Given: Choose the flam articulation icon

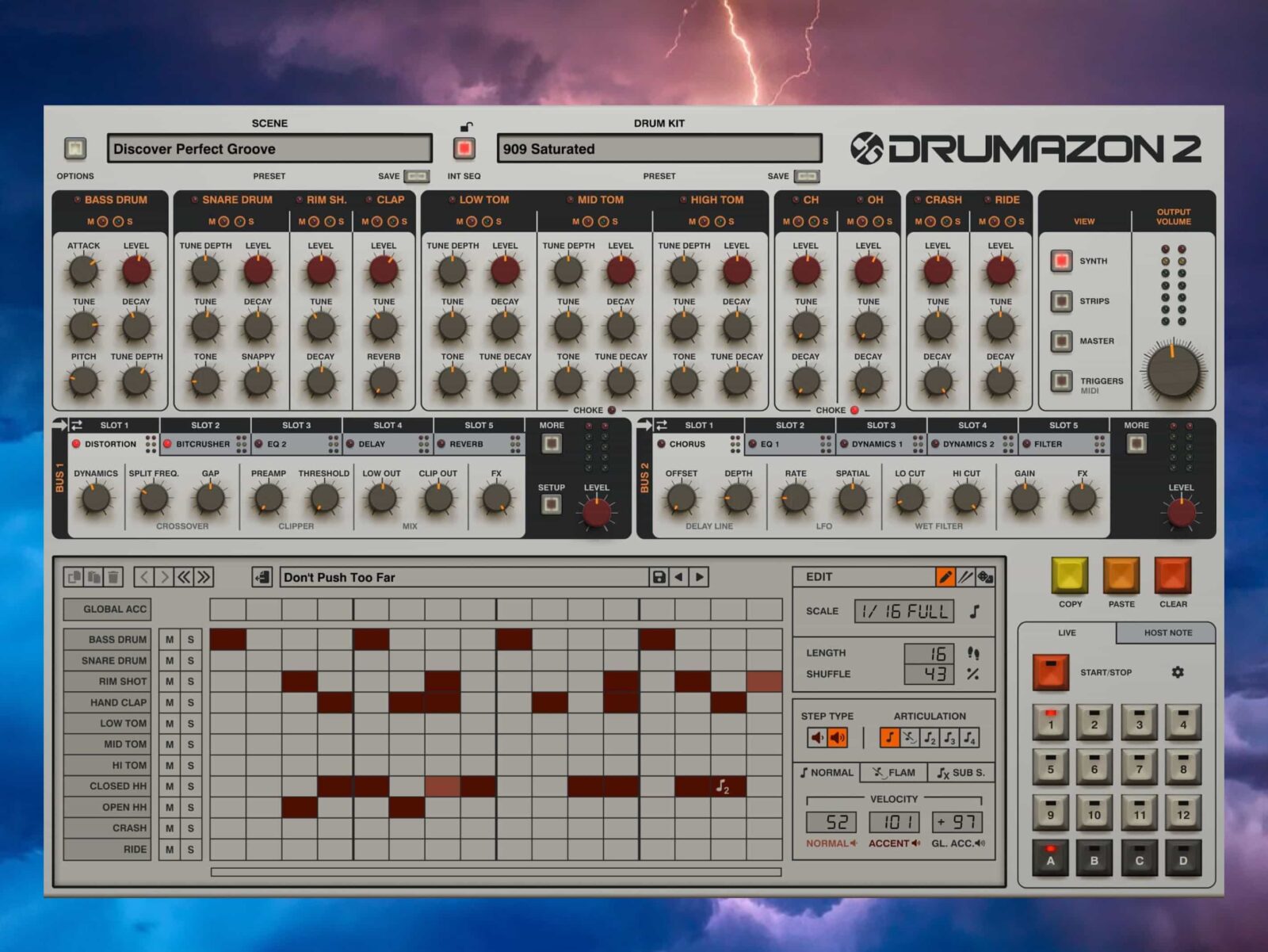Looking at the screenshot, I should [909, 738].
